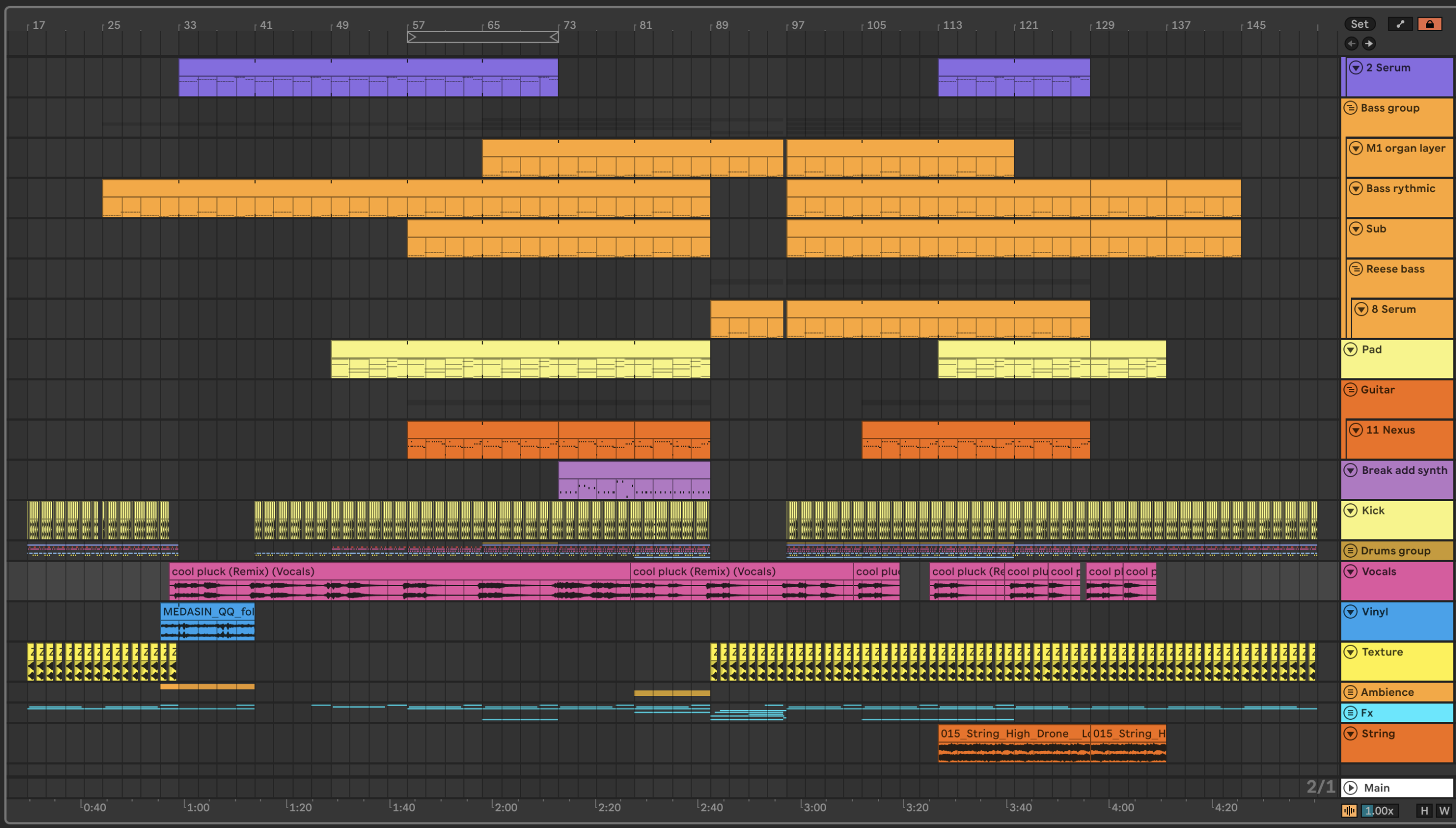Click the H optimize height button
This screenshot has height=828, width=1456.
[1424, 811]
